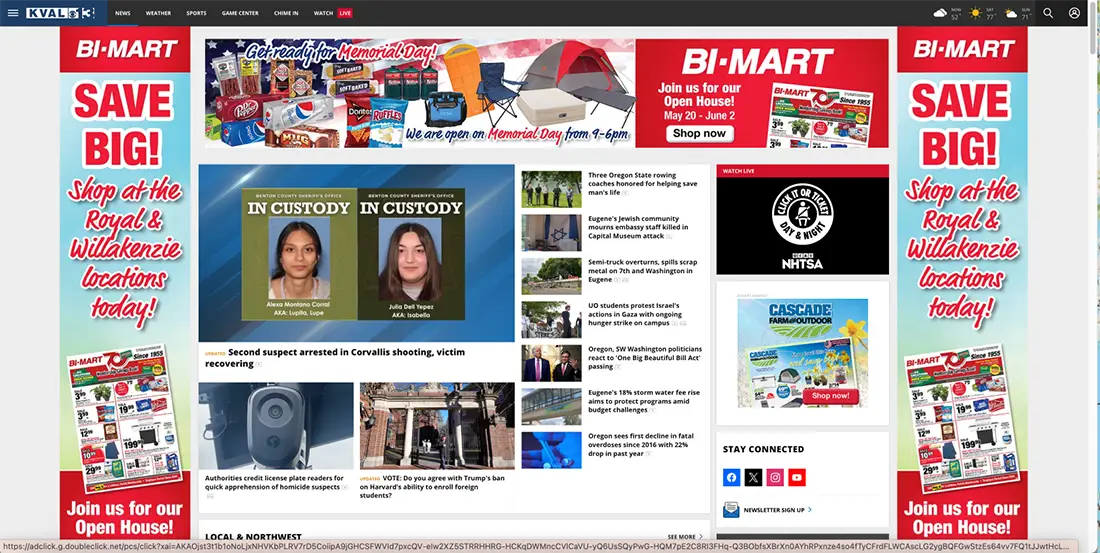Click the Watch Live header bar

point(803,171)
